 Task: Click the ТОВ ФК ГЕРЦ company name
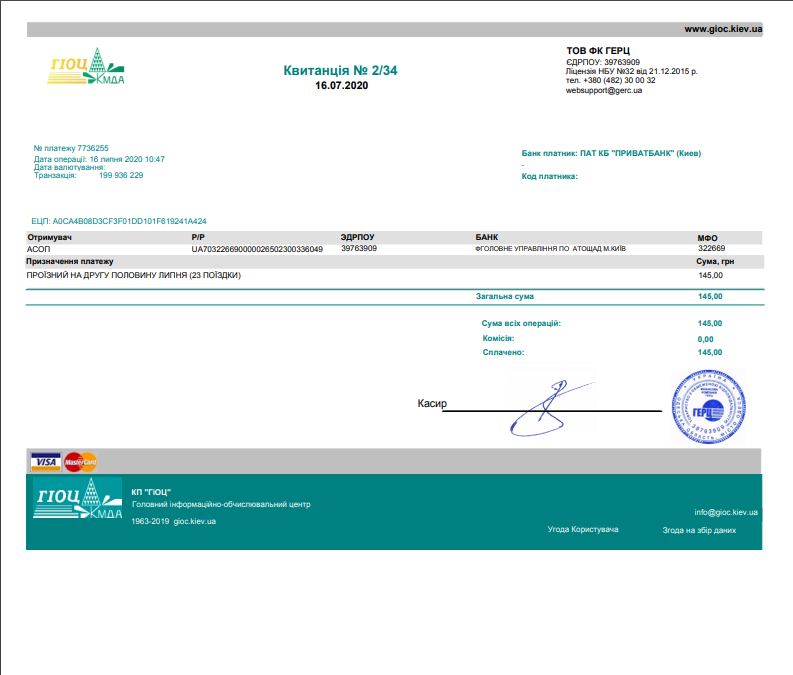pos(598,51)
